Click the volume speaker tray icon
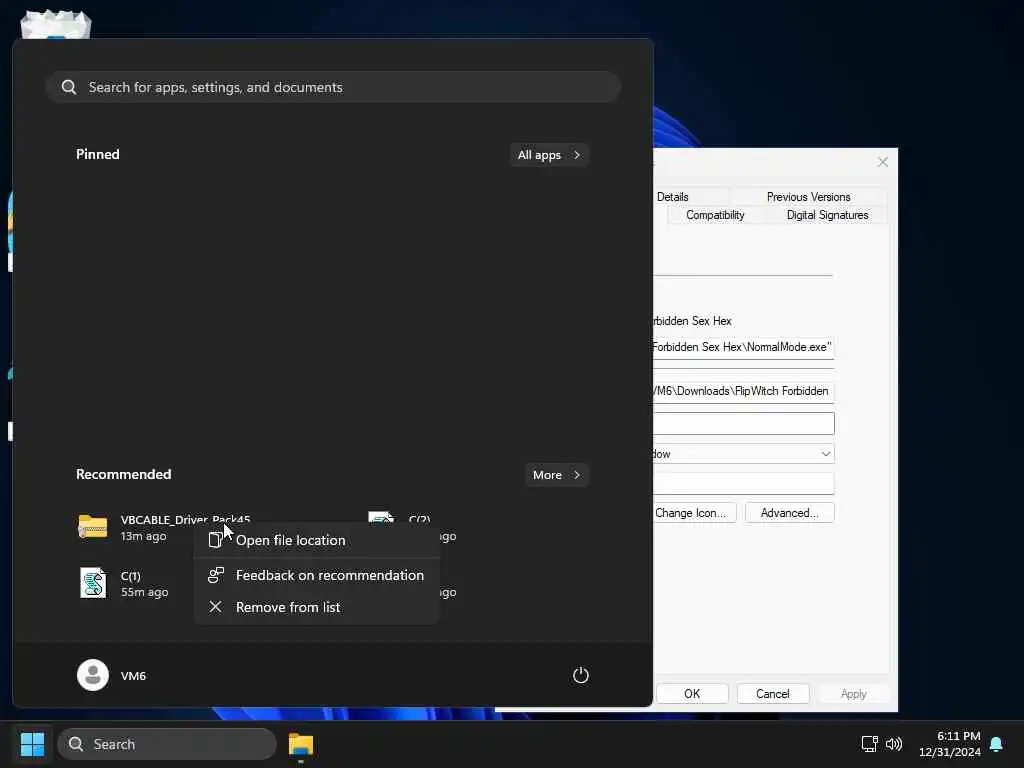1024x768 pixels. [x=894, y=744]
